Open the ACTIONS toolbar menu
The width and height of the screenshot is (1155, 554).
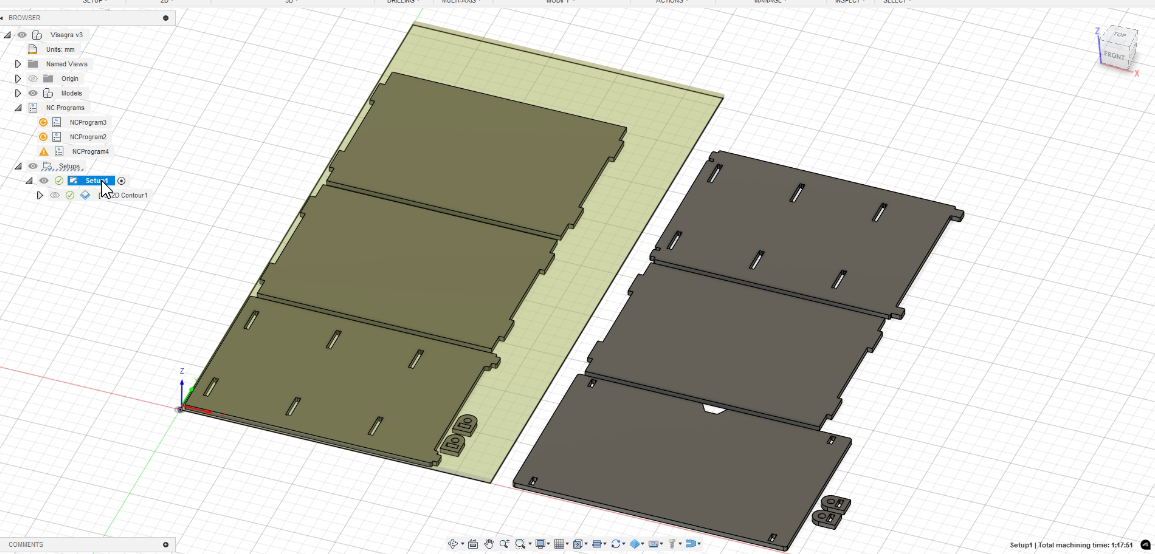click(x=672, y=2)
